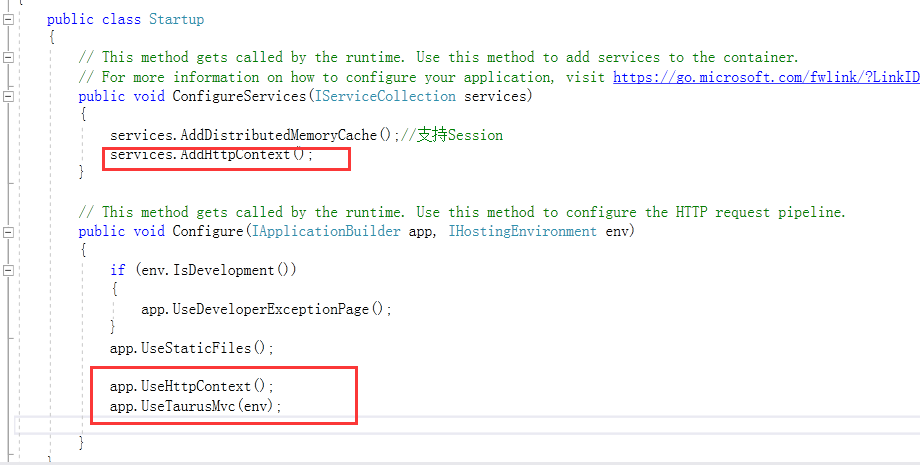Screen dimensions: 920x465
Task: Place cursor on services.AddDistributedMemoryCache line
Action: click(x=255, y=135)
